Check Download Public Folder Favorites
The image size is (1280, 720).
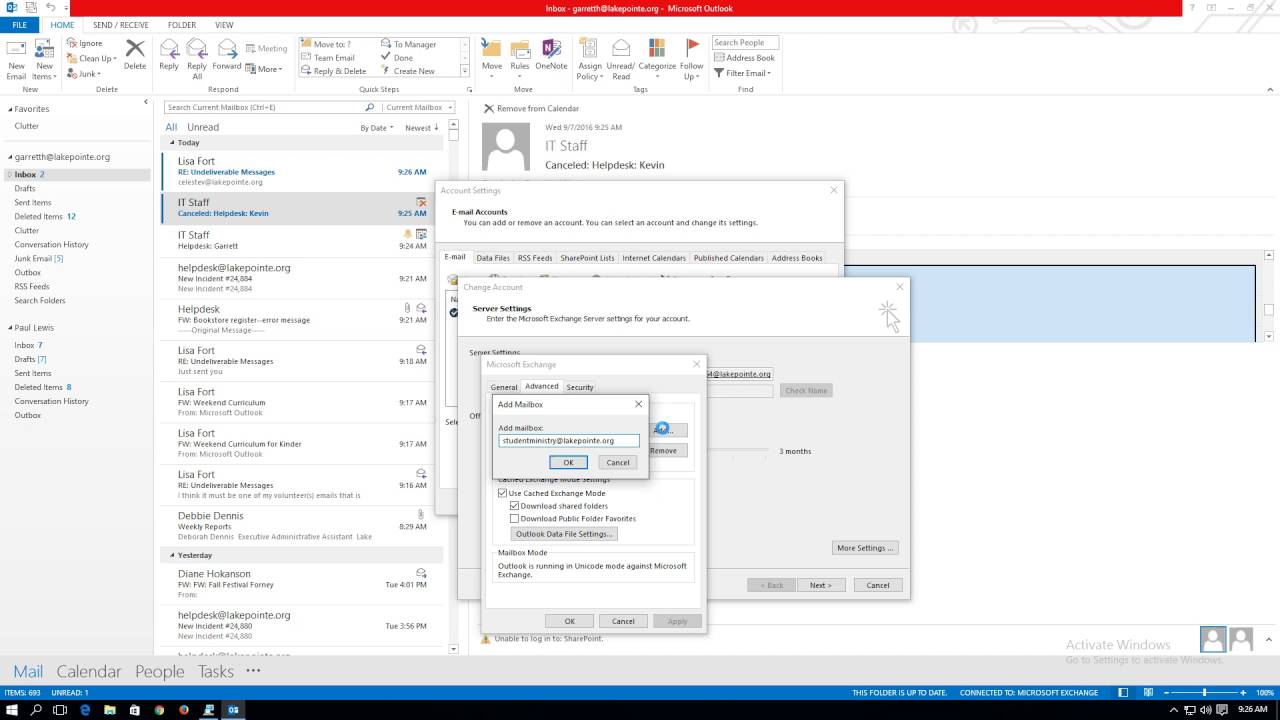pyautogui.click(x=515, y=519)
